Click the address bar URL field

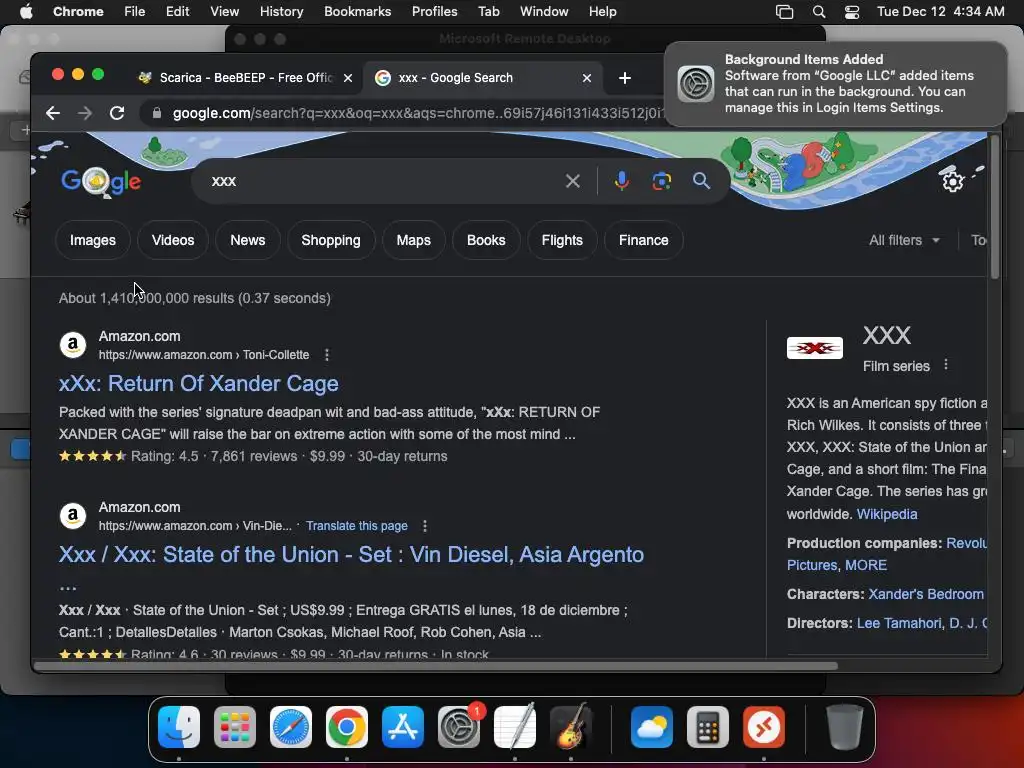(x=418, y=113)
